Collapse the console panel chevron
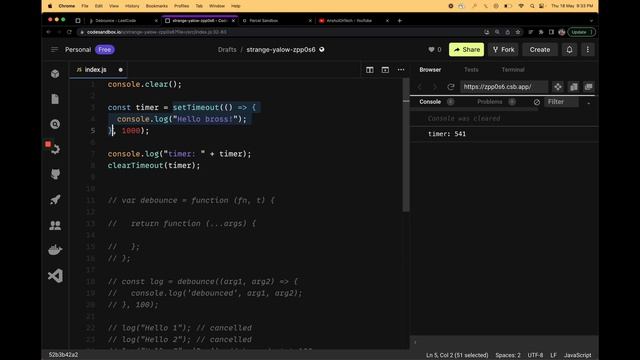The image size is (640, 360). [588, 103]
